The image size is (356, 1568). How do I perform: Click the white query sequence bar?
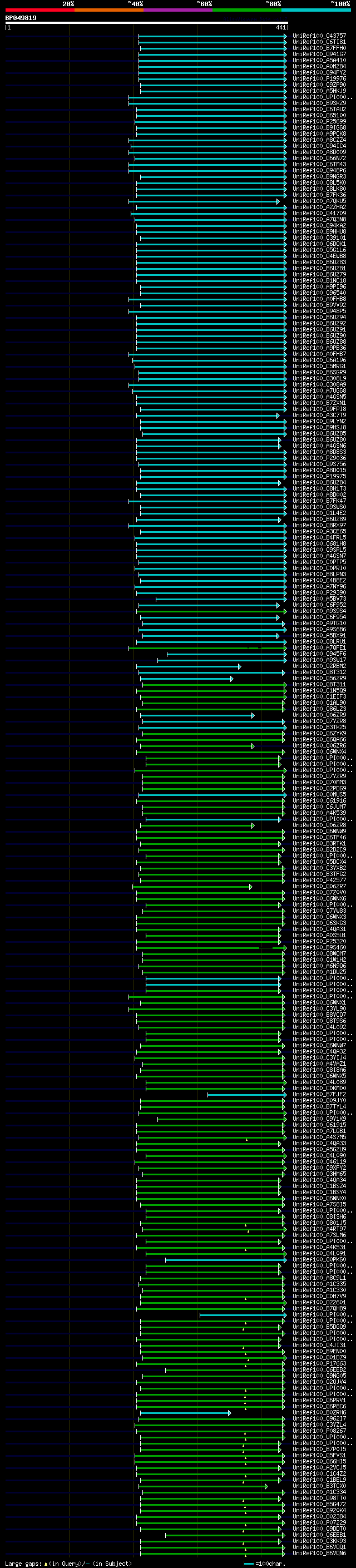click(147, 22)
